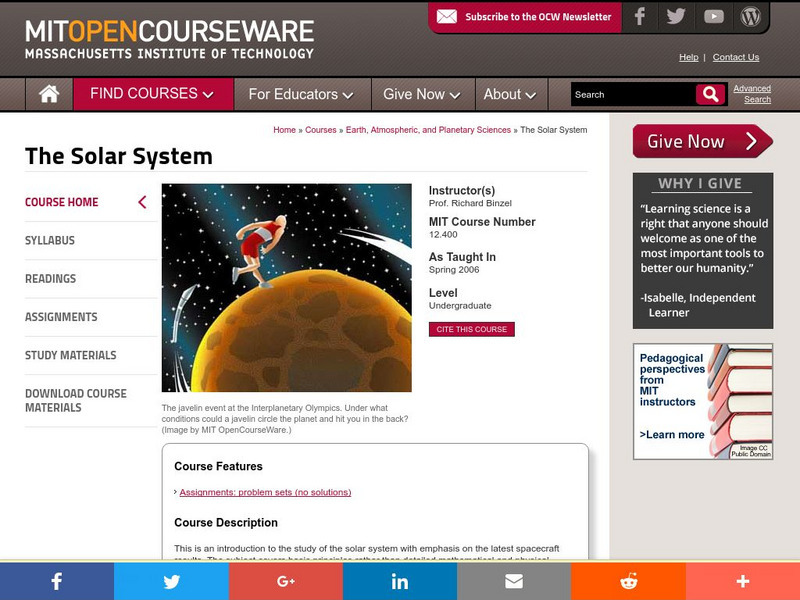Open Earth, Atmospheric, and Planetary Sciences breadcrumb
Image resolution: width=800 pixels, height=600 pixels.
[x=428, y=130]
